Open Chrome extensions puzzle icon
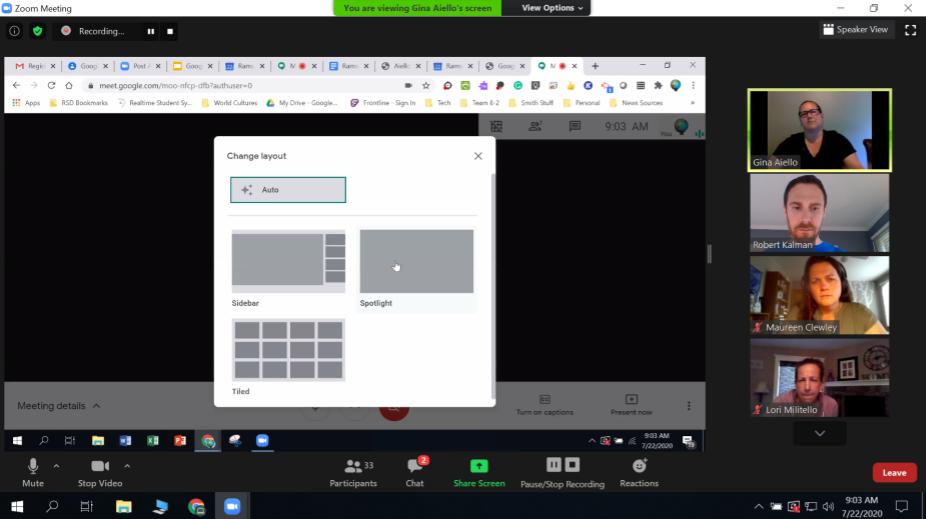 (x=658, y=86)
